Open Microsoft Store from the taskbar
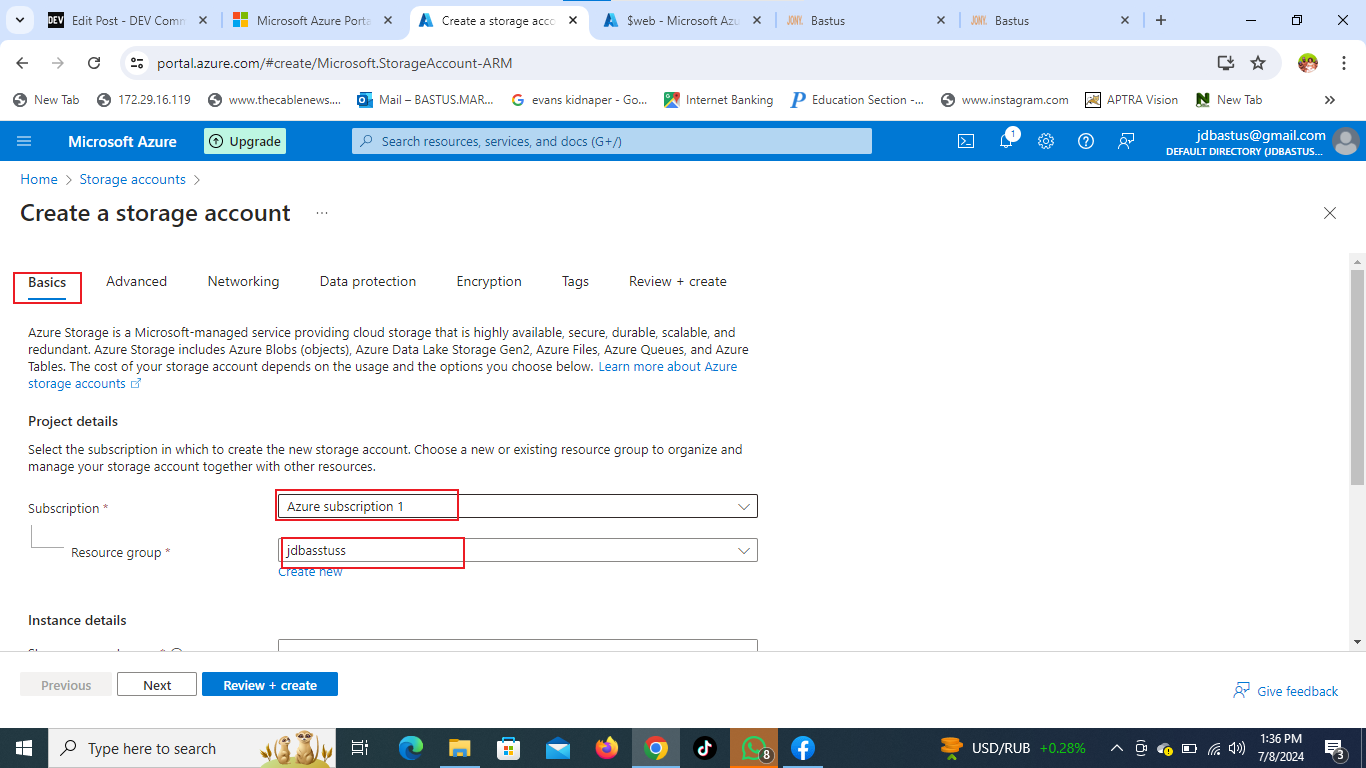 [x=508, y=748]
